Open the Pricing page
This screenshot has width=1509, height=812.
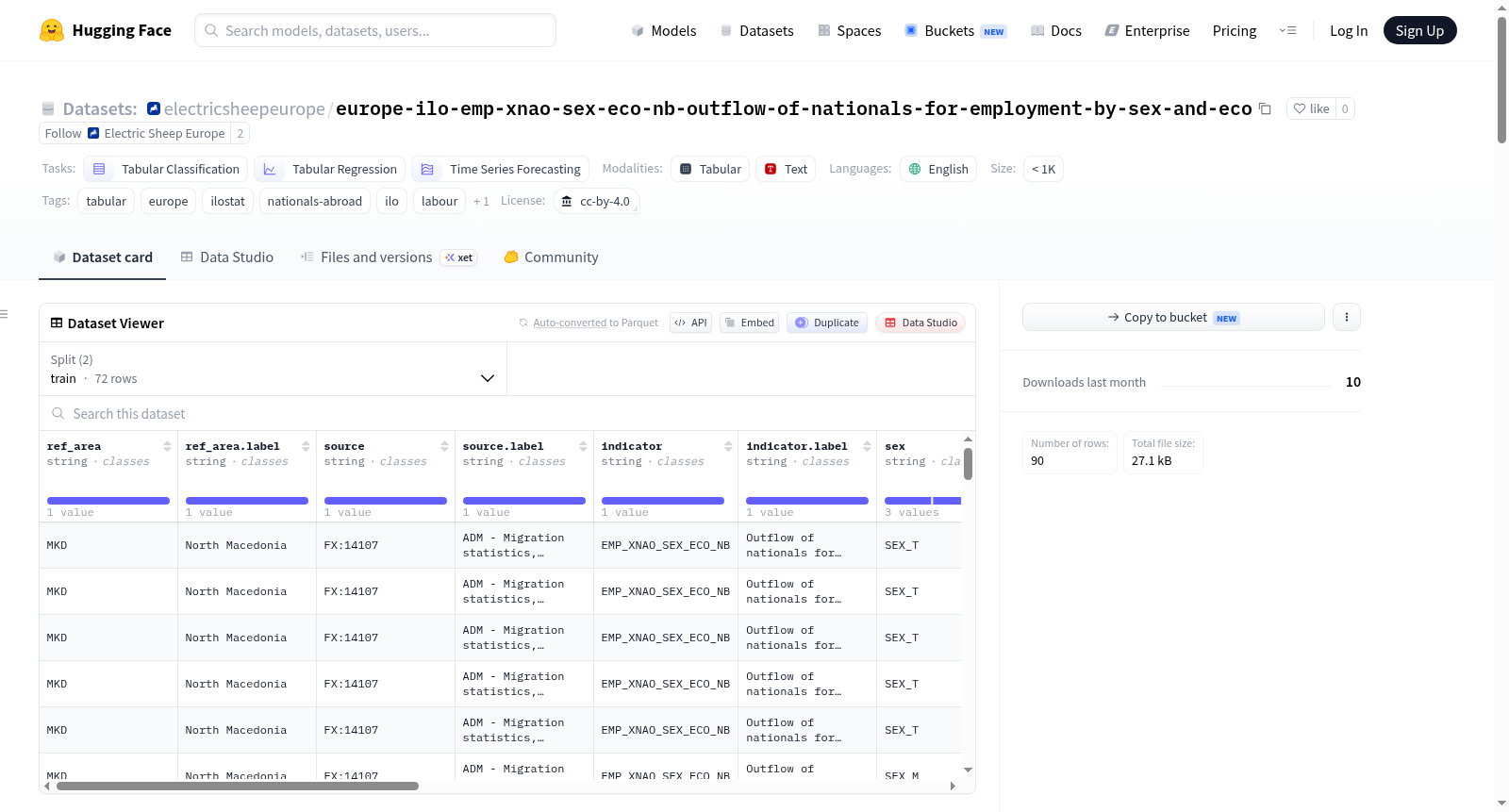[x=1235, y=30]
